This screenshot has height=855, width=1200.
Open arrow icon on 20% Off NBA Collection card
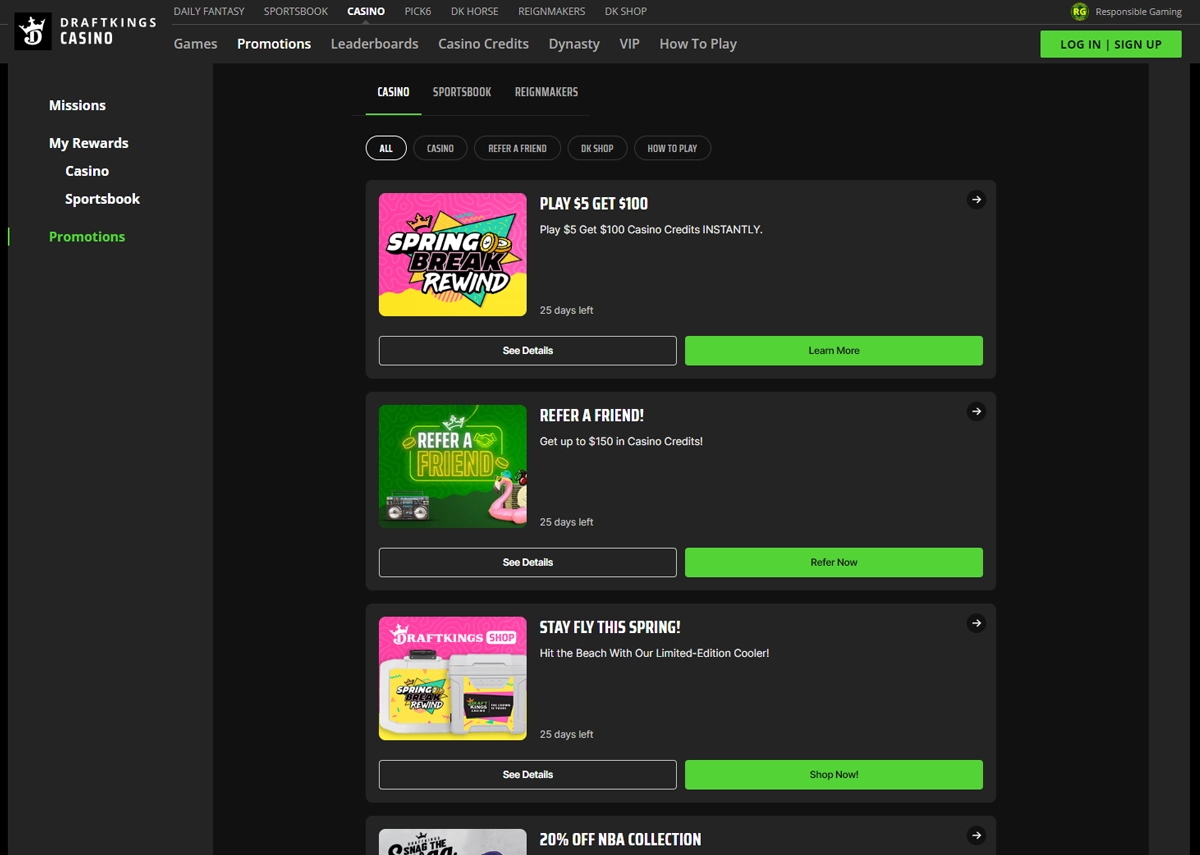coord(976,836)
